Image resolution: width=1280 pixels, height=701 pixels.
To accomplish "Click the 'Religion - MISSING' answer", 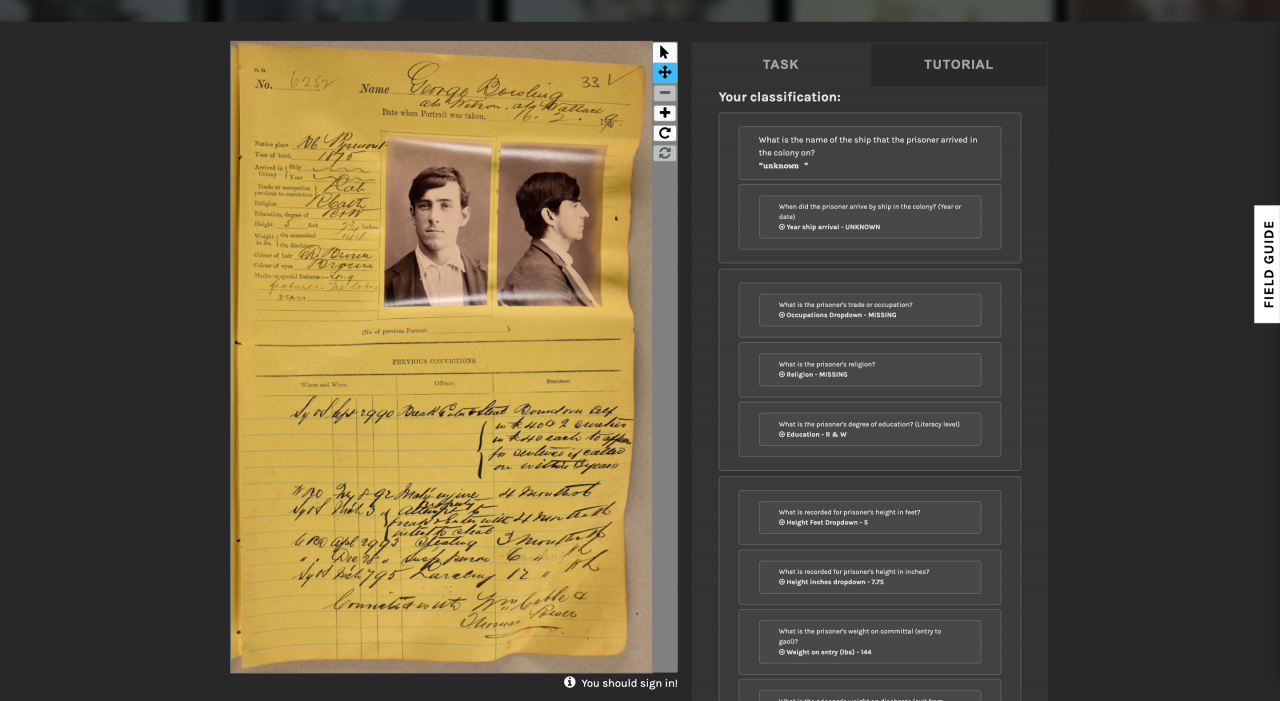I will coord(813,375).
